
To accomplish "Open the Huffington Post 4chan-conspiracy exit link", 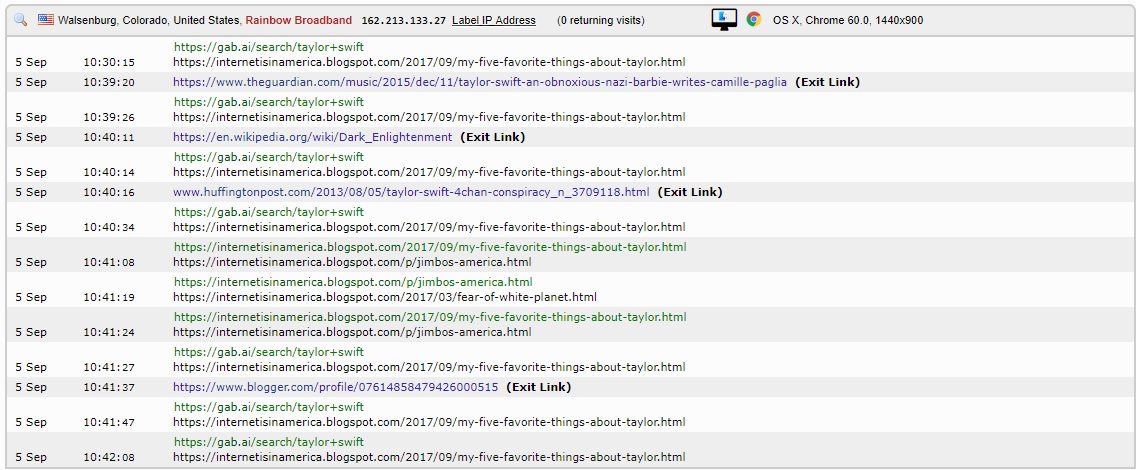I will tap(411, 192).
